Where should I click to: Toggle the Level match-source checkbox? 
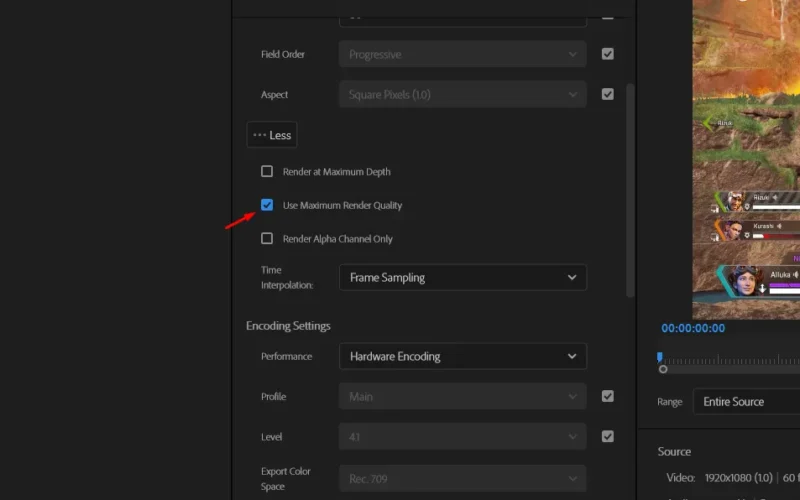click(607, 437)
